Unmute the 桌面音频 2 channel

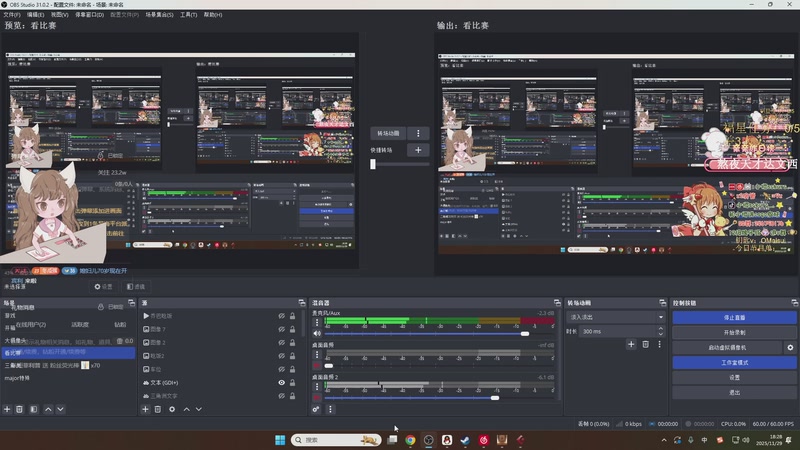(317, 397)
